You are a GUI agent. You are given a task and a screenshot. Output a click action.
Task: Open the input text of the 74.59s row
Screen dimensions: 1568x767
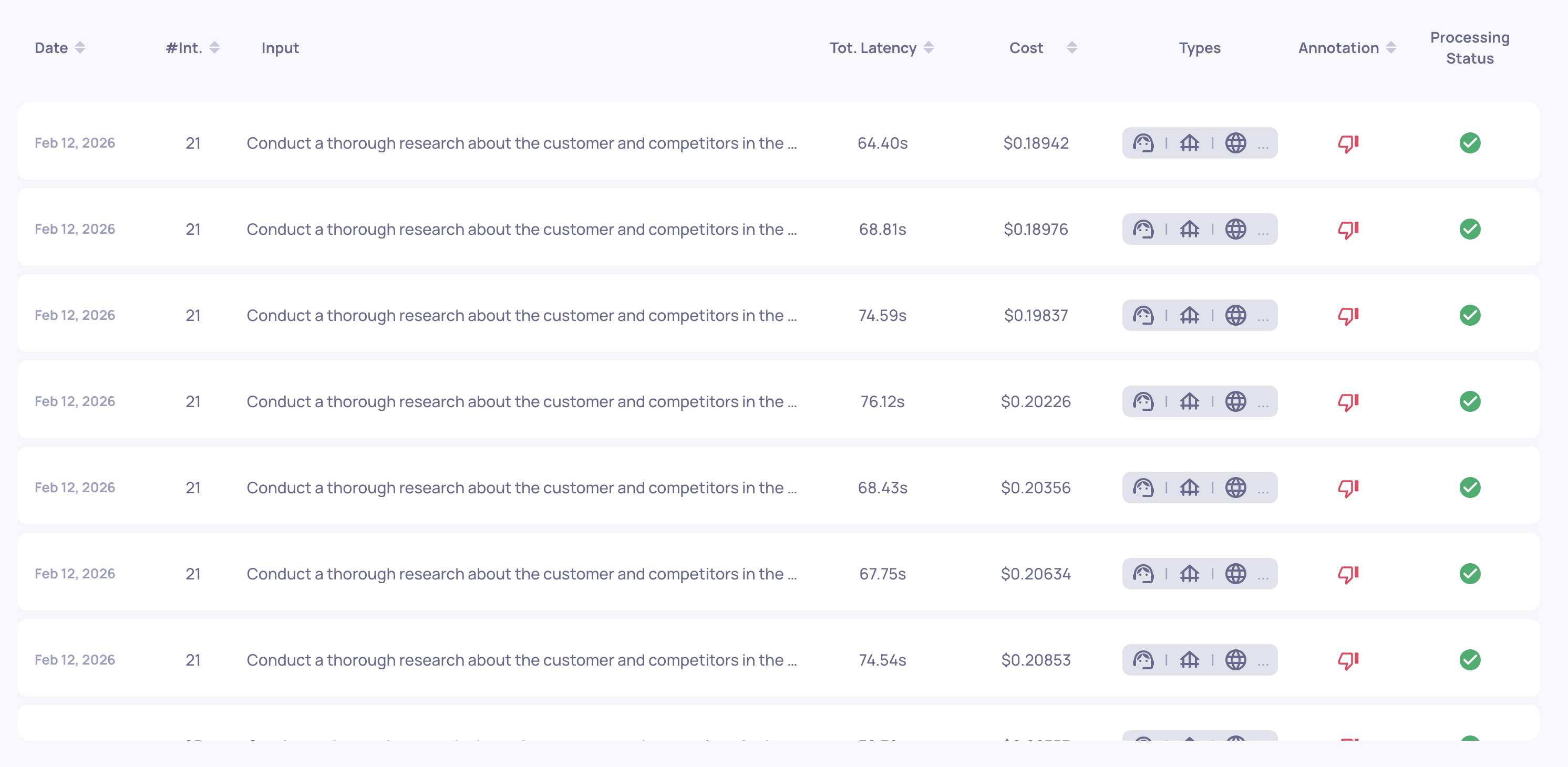point(521,315)
